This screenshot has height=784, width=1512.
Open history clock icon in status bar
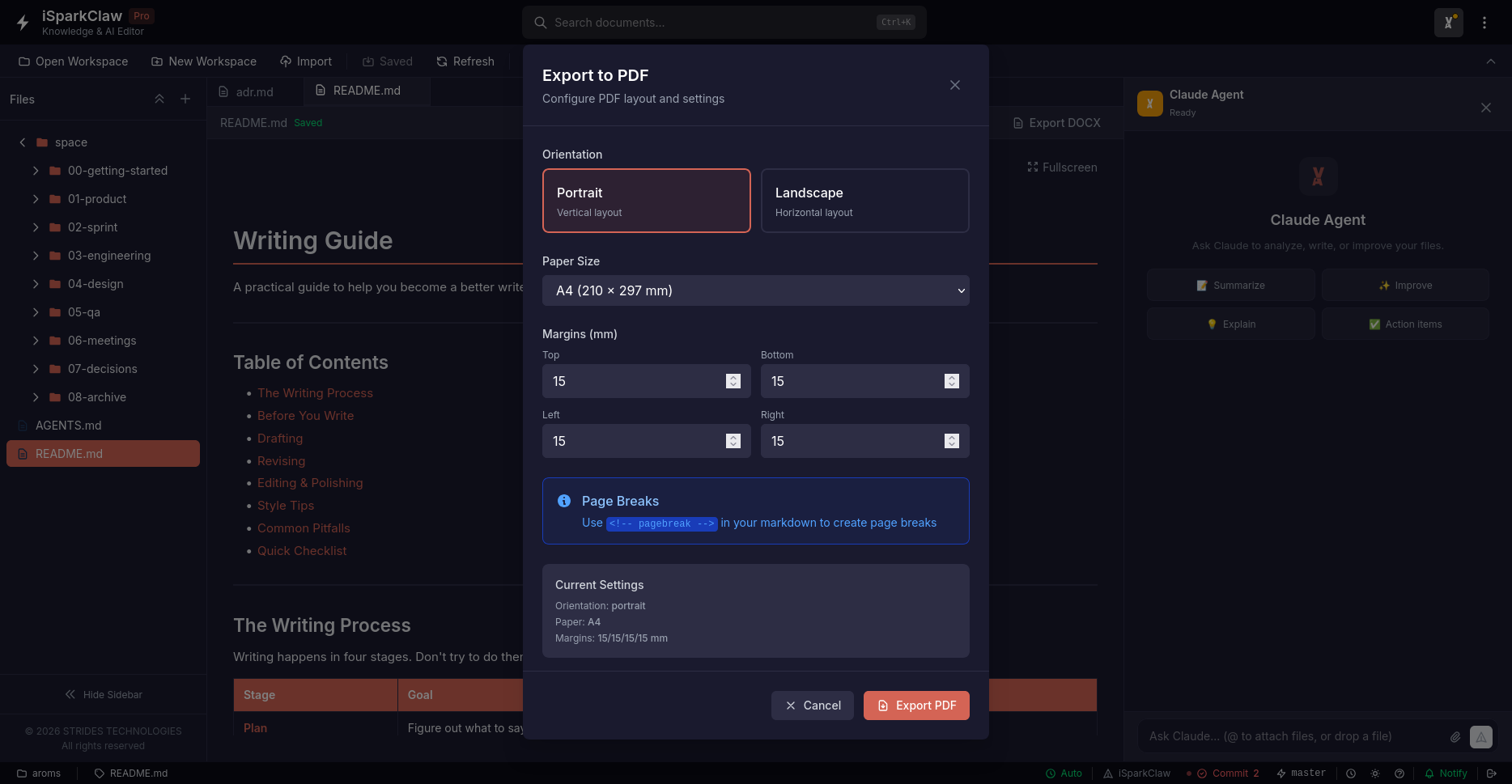1351,773
